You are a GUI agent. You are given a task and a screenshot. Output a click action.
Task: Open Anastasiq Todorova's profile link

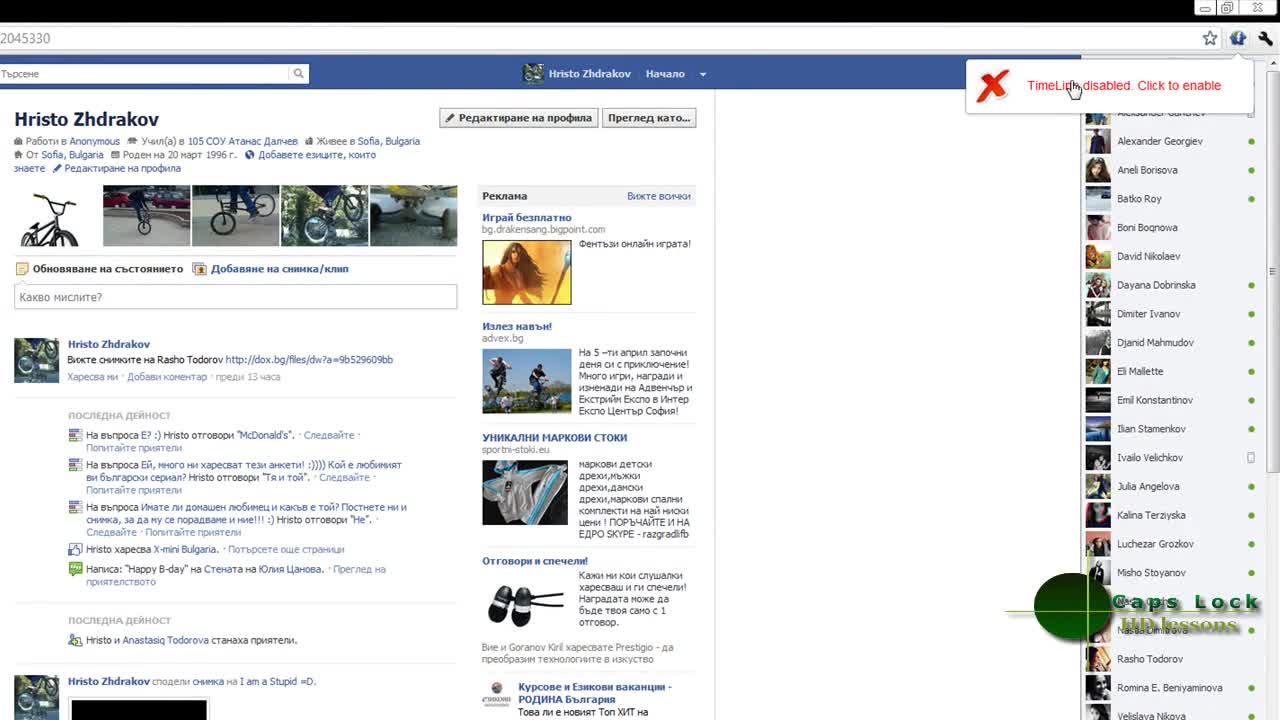(x=165, y=641)
